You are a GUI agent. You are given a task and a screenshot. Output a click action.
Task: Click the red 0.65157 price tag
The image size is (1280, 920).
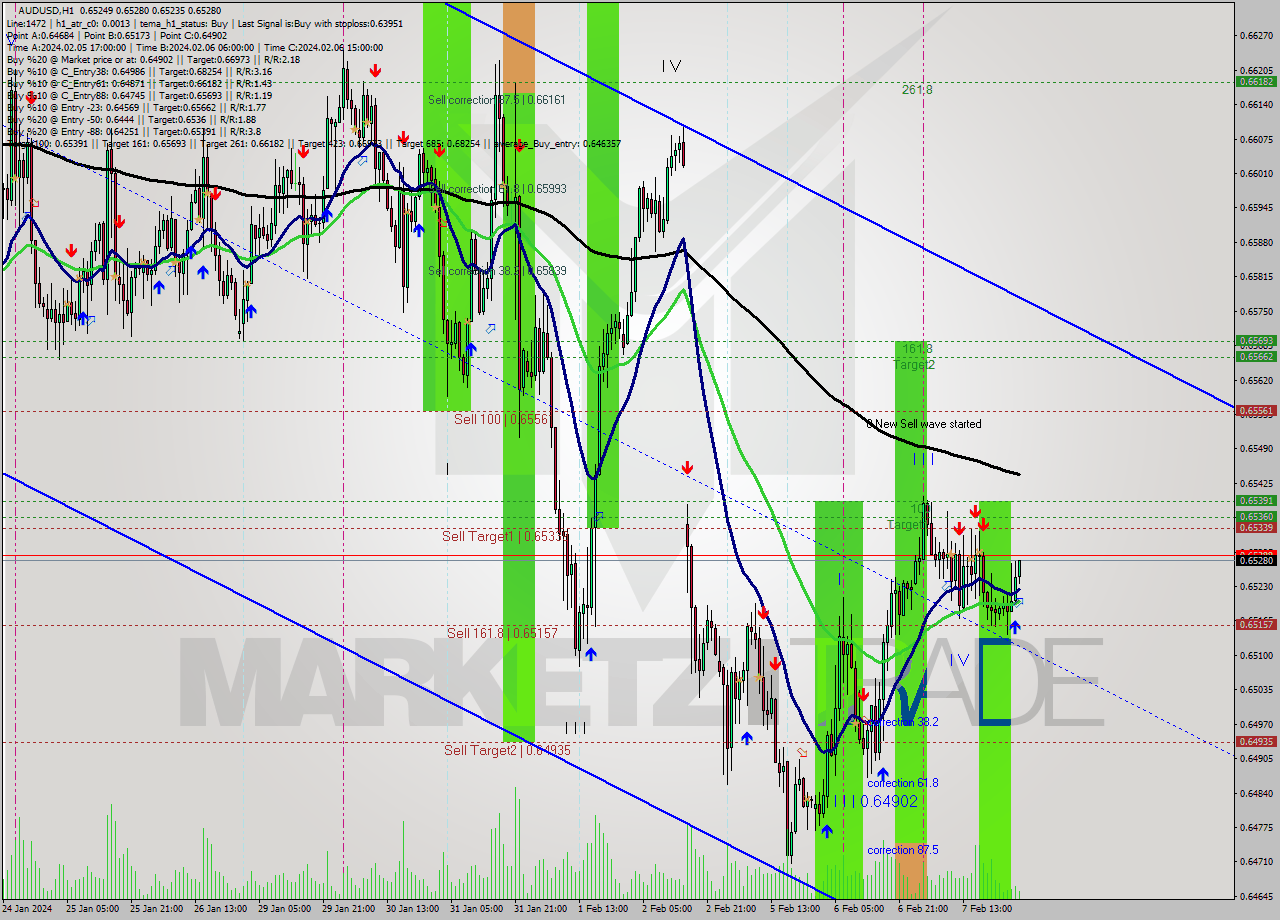1255,624
